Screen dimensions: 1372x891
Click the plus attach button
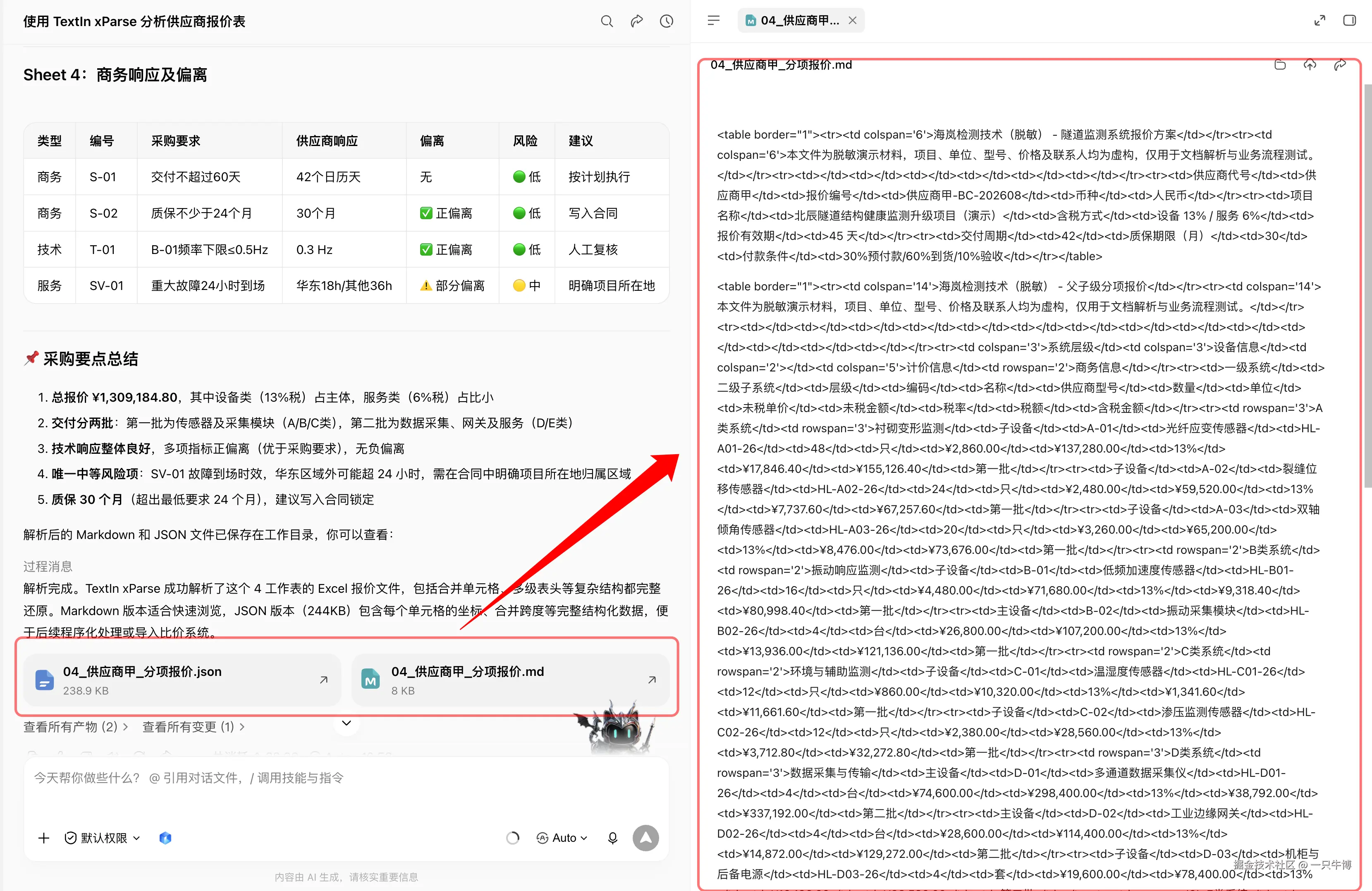[44, 838]
